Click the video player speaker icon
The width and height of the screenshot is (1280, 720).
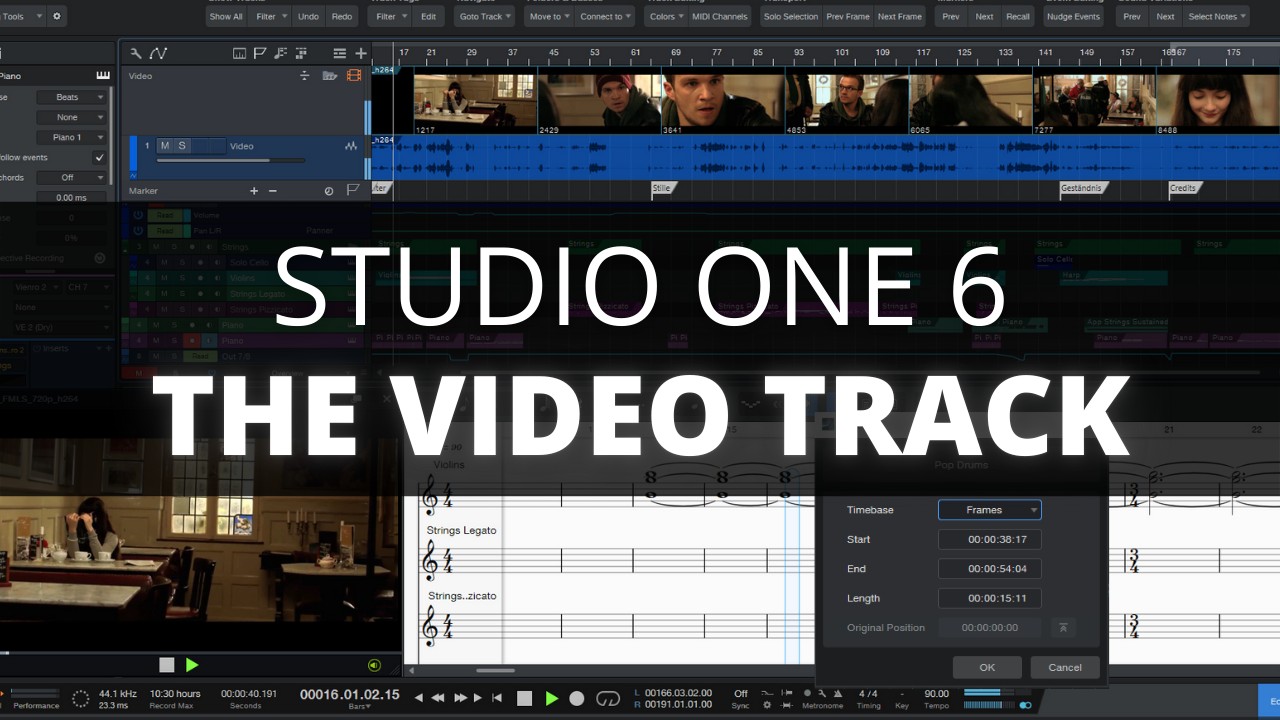[374, 665]
